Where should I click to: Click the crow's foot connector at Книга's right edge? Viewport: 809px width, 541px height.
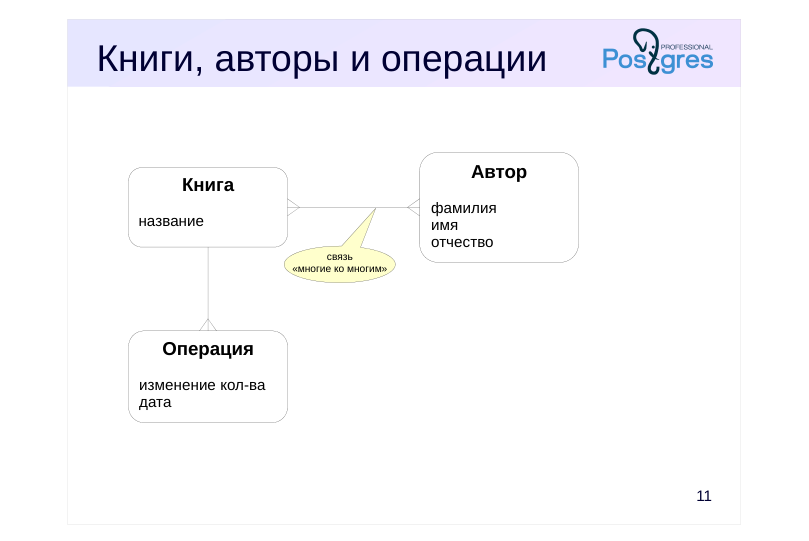(x=294, y=207)
